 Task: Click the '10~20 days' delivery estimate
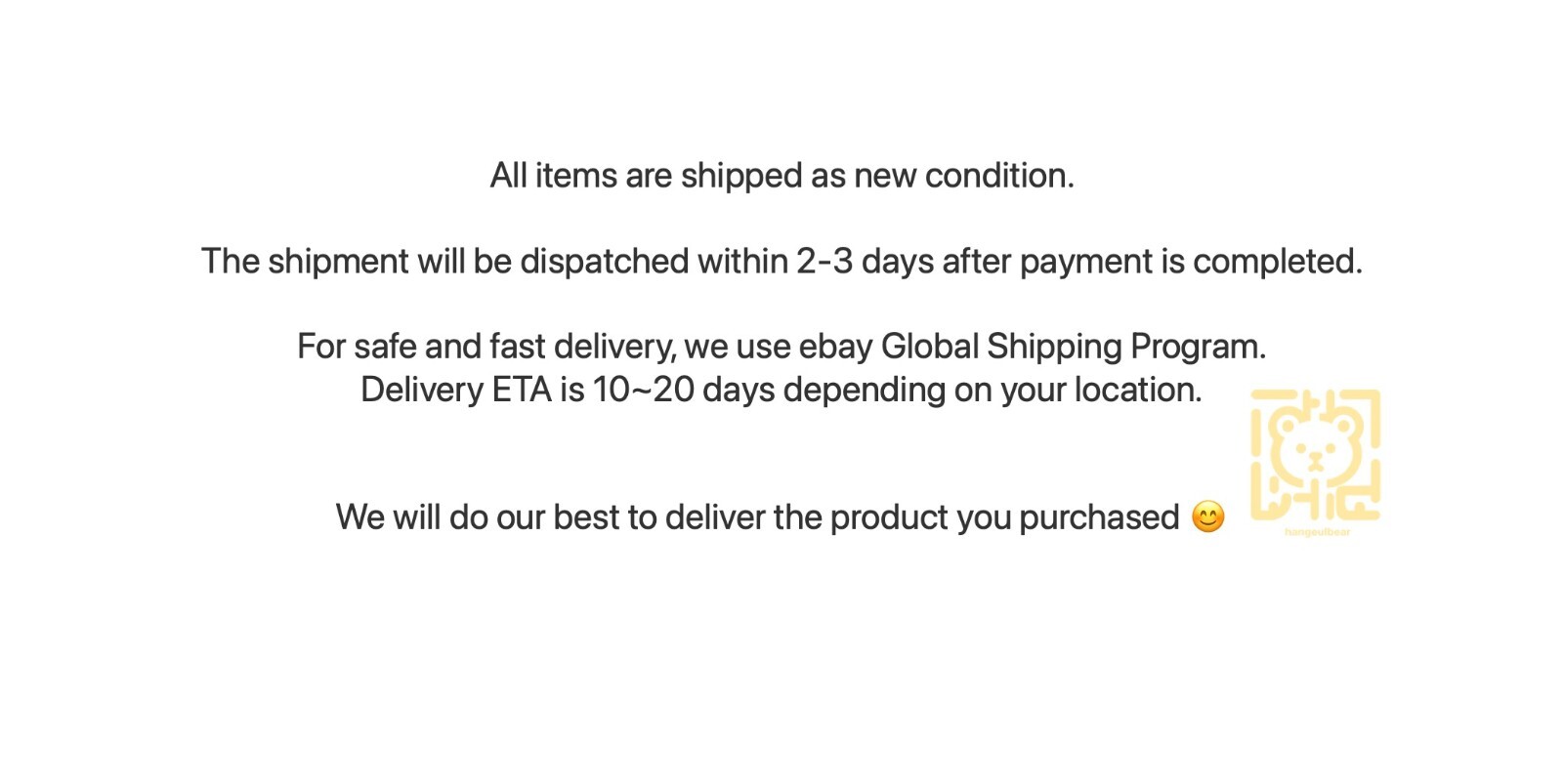[683, 390]
